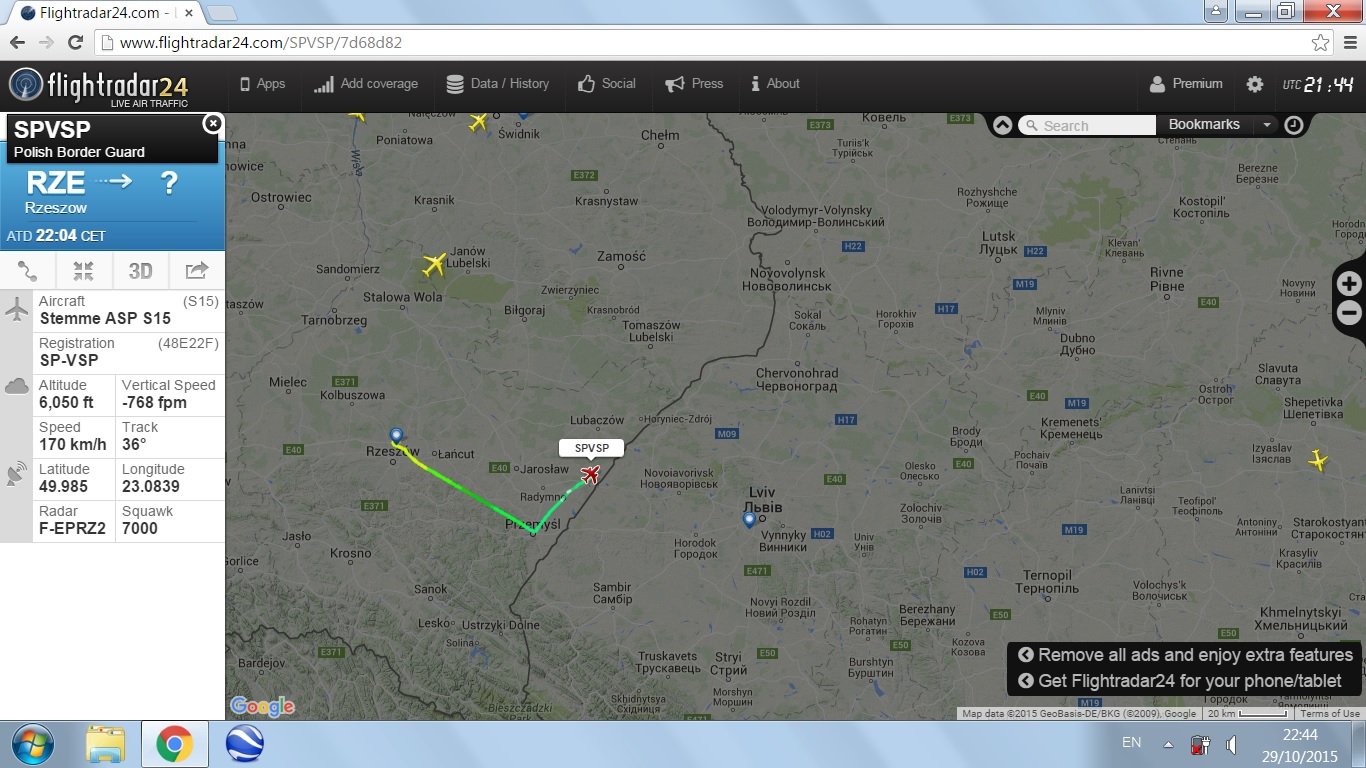The image size is (1366, 768).
Task: Open the Bookmarks menu
Action: [x=1204, y=125]
